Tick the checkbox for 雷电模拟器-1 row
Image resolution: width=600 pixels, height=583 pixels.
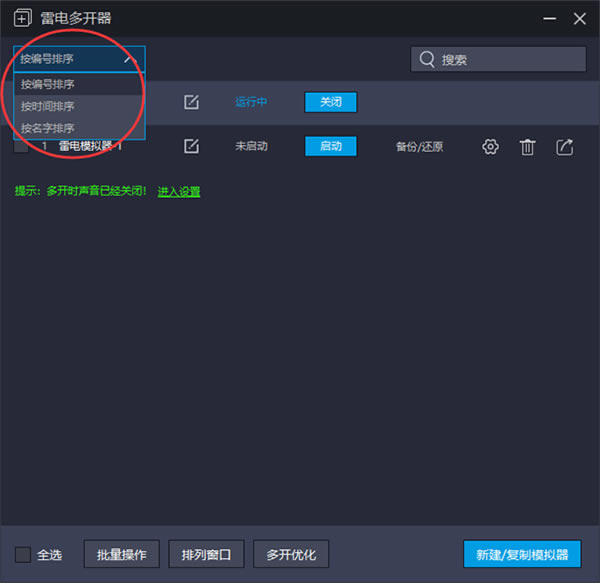(21, 146)
